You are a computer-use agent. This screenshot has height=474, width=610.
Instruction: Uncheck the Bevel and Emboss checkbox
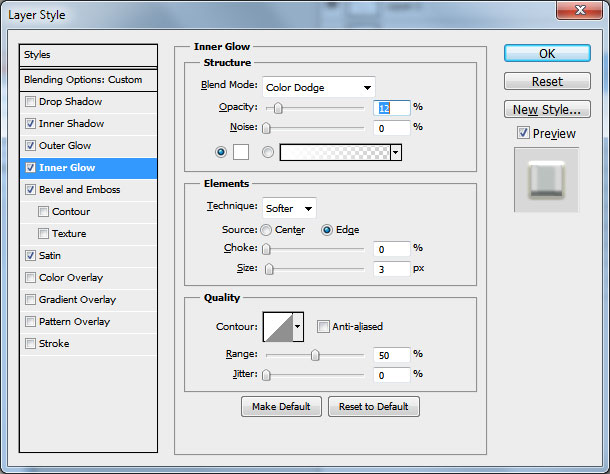click(30, 190)
